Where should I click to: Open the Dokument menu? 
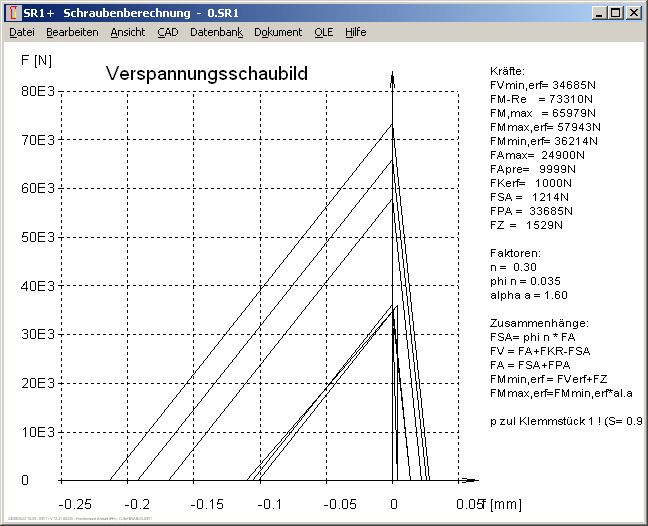[278, 32]
